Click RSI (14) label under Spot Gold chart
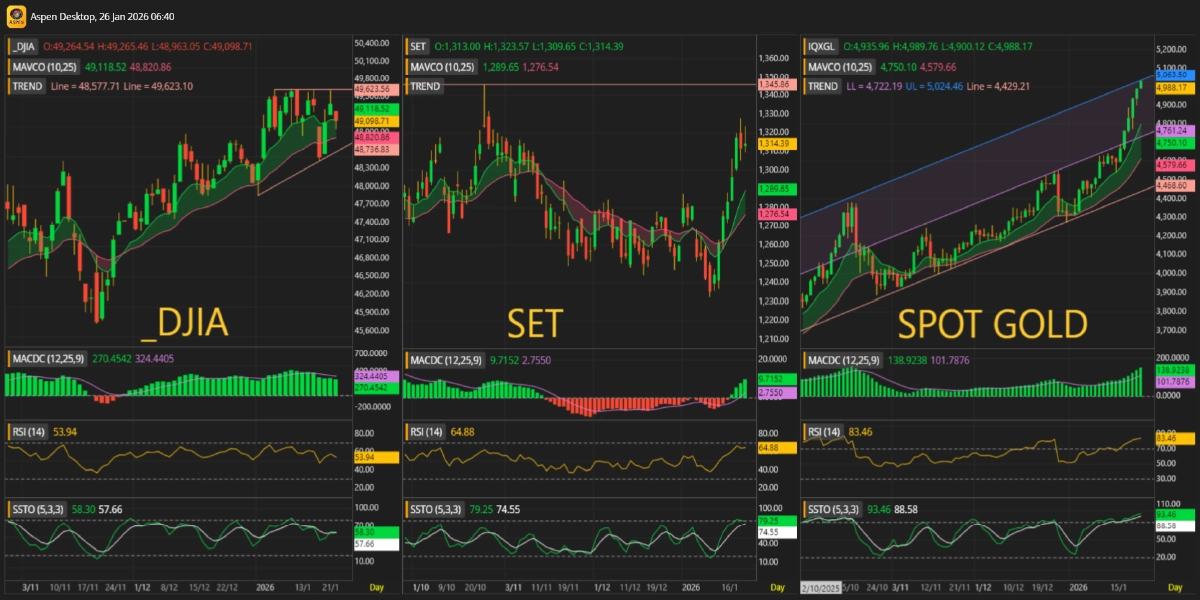1200x600 pixels. (x=826, y=431)
